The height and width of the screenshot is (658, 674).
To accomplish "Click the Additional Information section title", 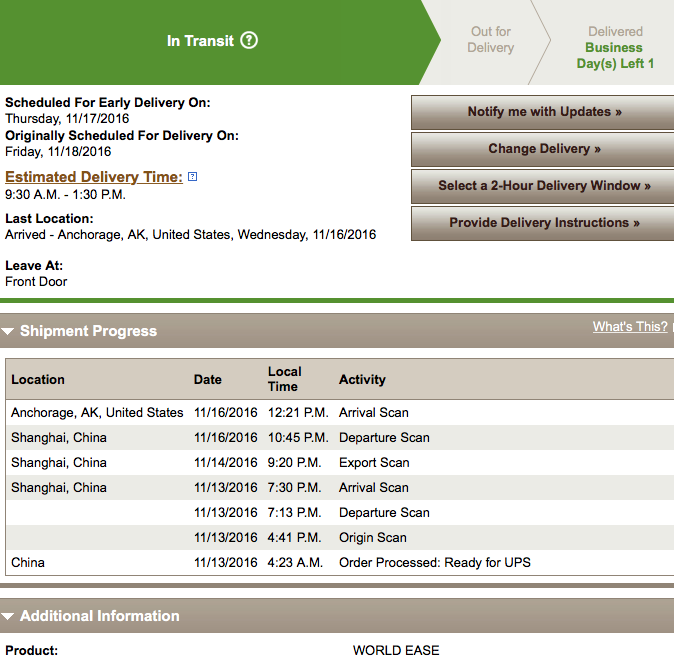I will (x=100, y=616).
